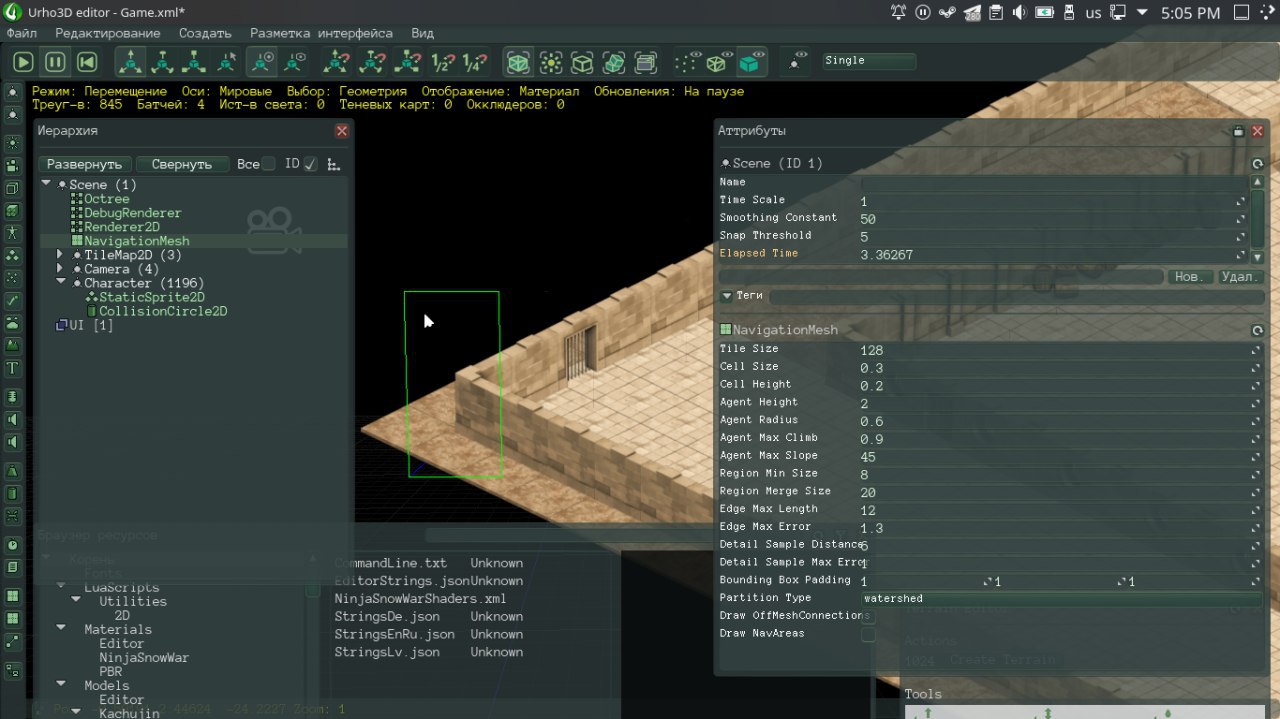This screenshot has width=1280, height=719.
Task: Click the Terrain icon in left sidebar
Action: (x=12, y=344)
